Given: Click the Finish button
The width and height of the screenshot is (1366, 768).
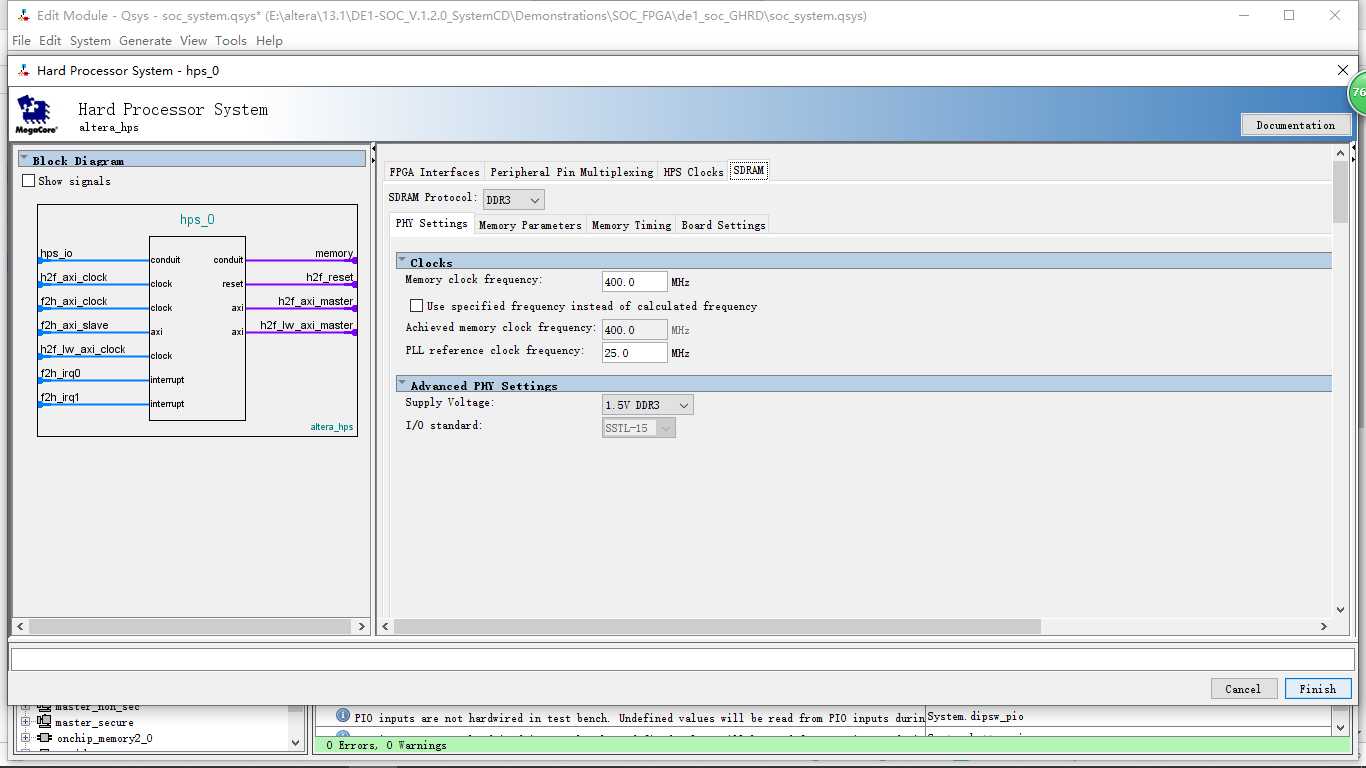Looking at the screenshot, I should pos(1317,689).
